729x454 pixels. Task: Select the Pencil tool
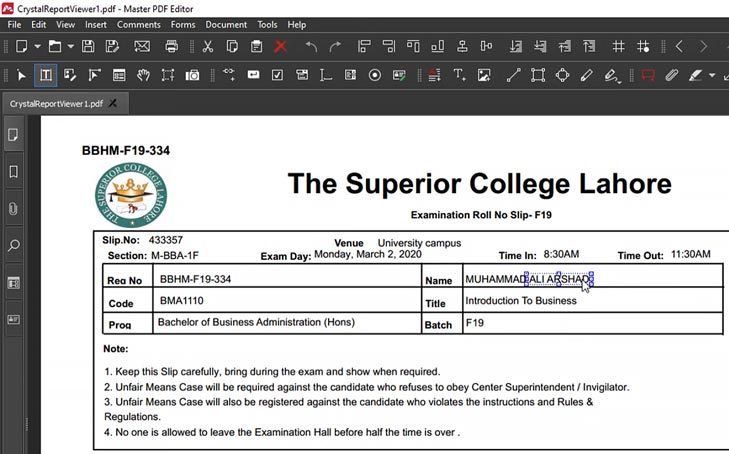click(x=586, y=75)
